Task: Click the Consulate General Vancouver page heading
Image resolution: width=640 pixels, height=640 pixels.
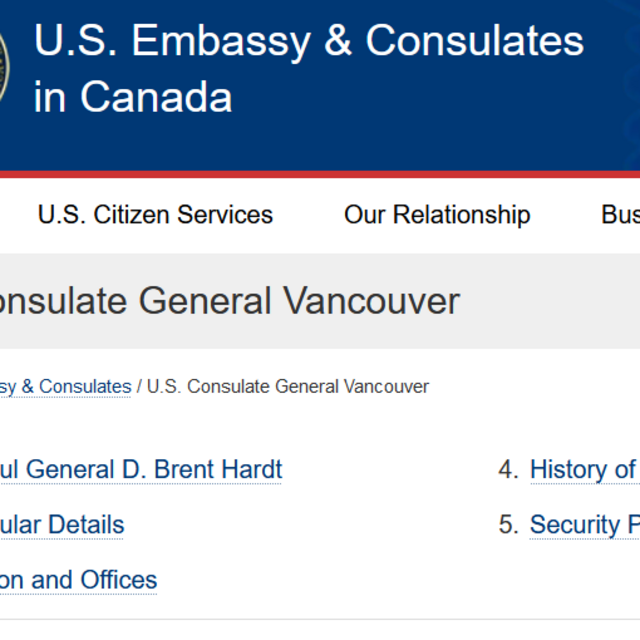Action: pyautogui.click(x=230, y=301)
